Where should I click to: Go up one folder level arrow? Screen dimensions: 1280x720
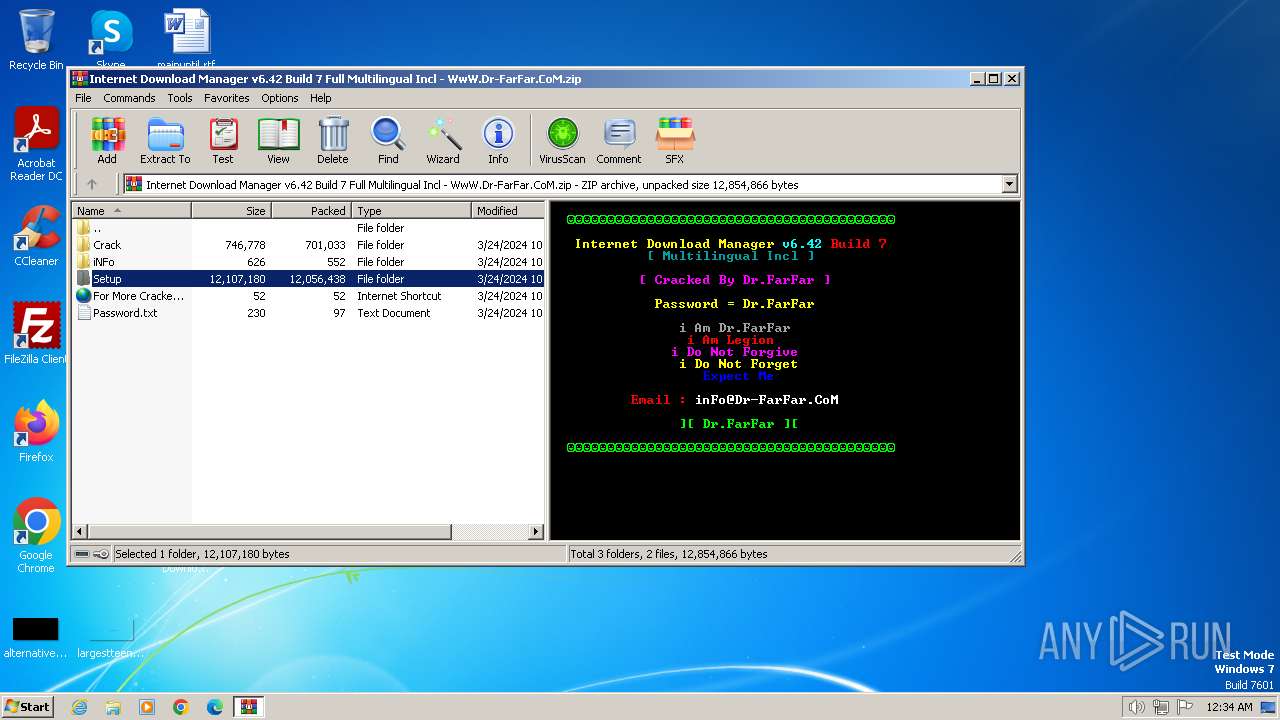click(92, 184)
